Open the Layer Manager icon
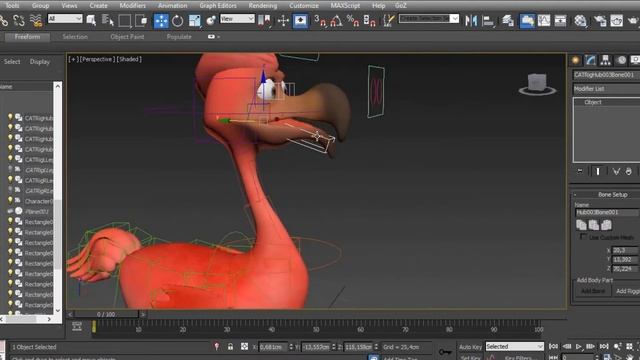The height and width of the screenshot is (360, 640). point(508,20)
